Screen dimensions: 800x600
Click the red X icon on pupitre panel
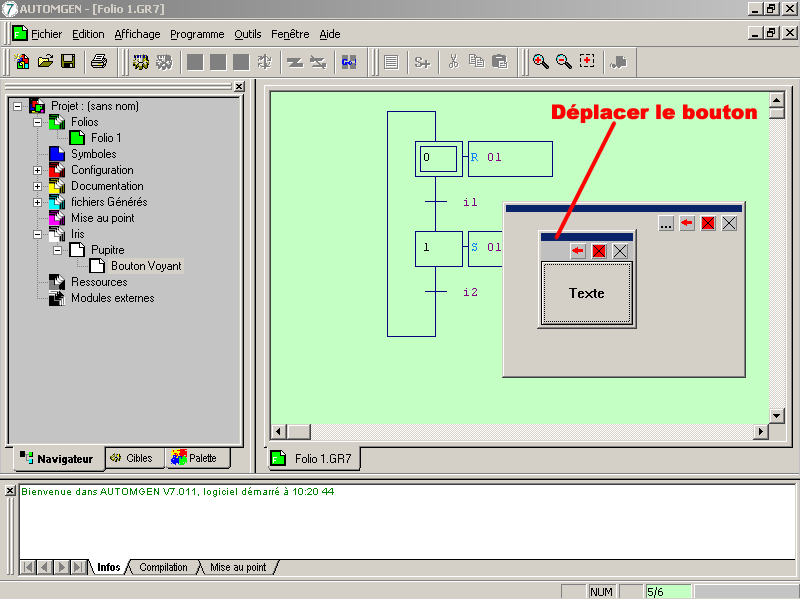pyautogui.click(x=708, y=224)
